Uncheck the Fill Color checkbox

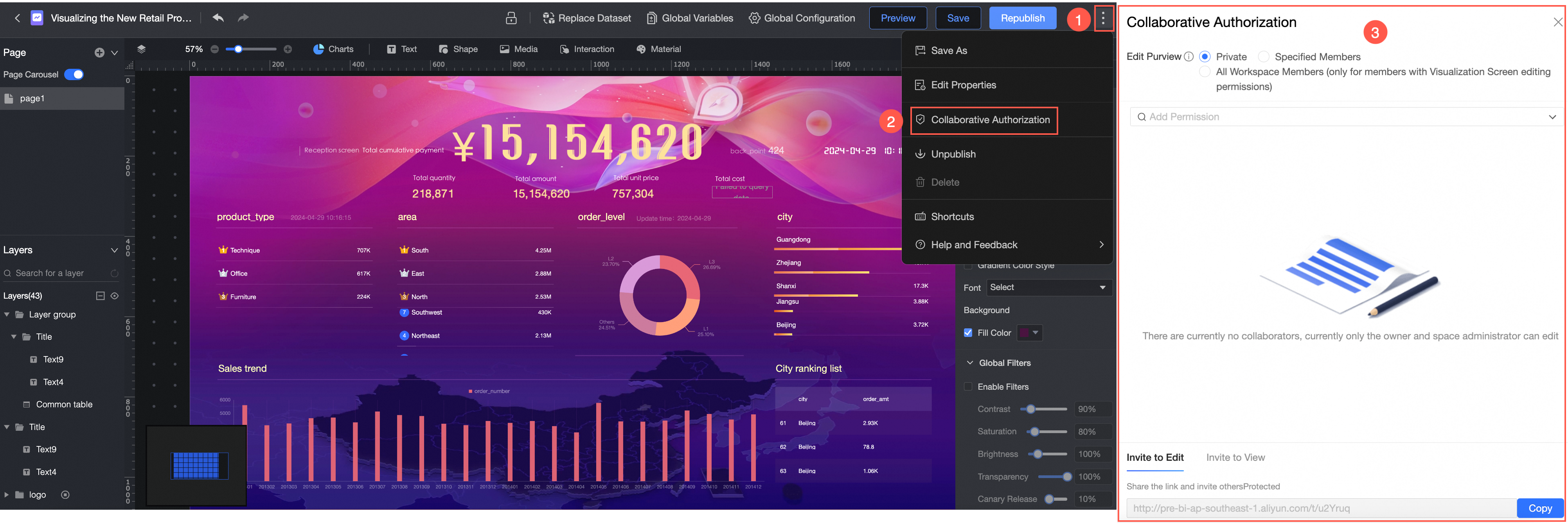968,333
